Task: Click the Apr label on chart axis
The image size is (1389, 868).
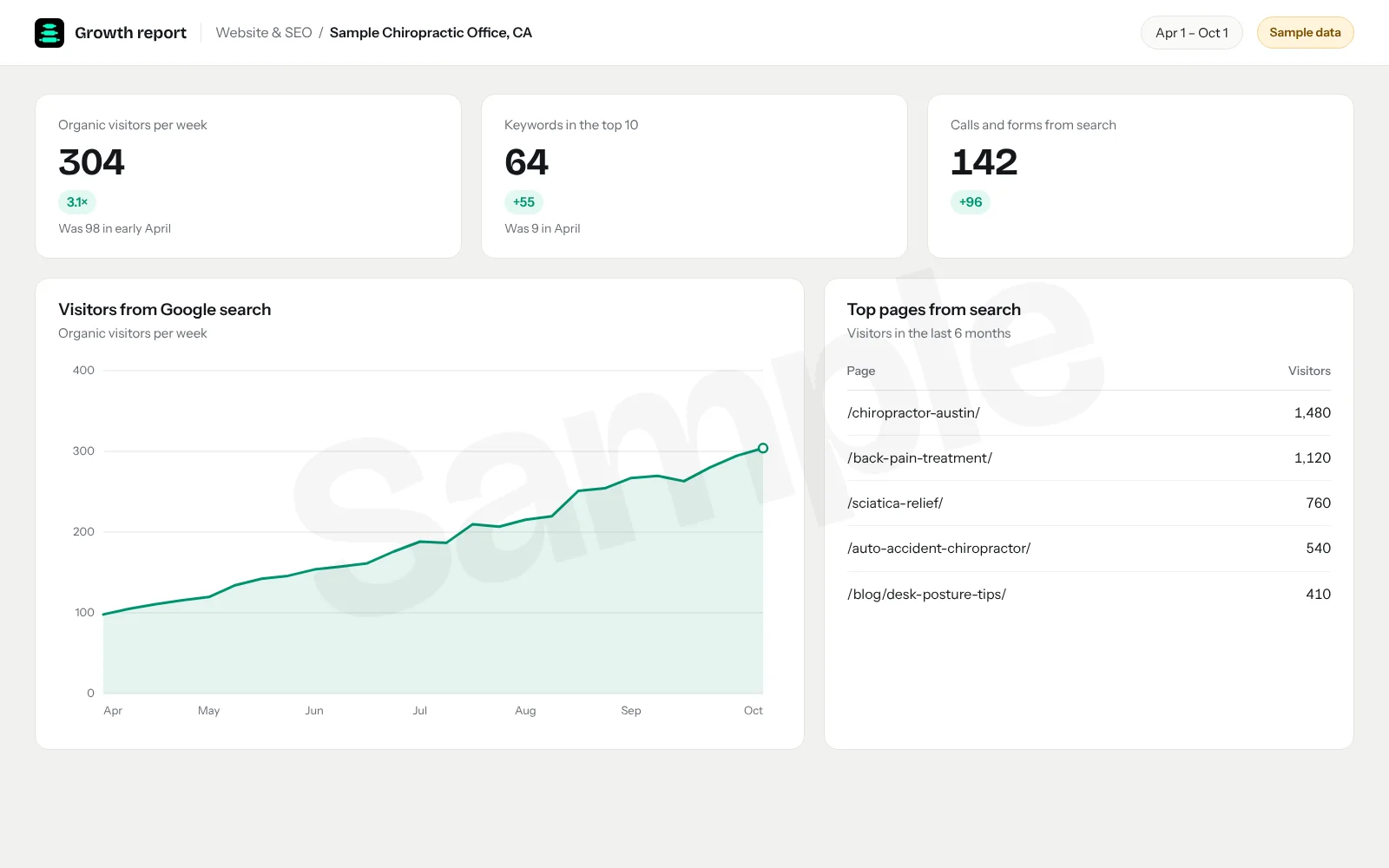Action: coord(113,711)
